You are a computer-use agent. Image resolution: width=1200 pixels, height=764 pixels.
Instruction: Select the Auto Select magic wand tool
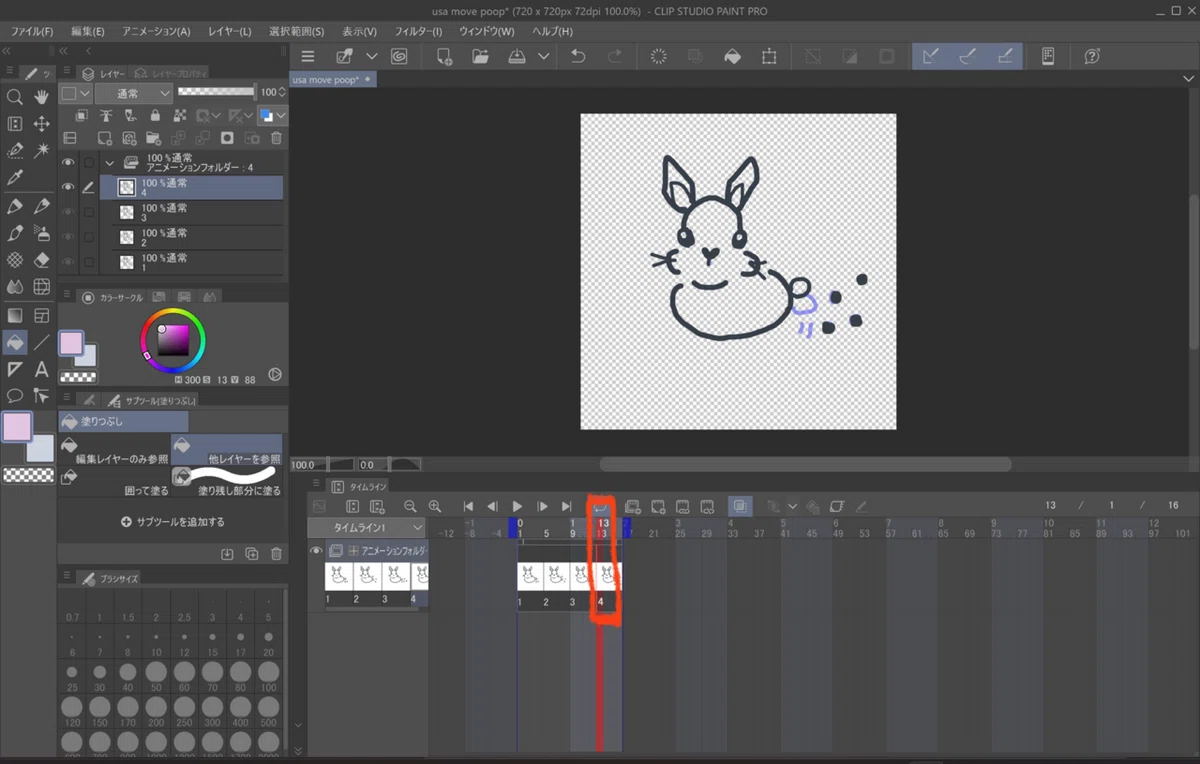(x=42, y=151)
